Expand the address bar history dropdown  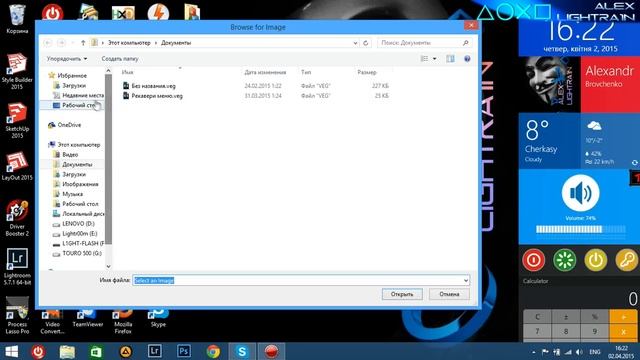pos(355,42)
